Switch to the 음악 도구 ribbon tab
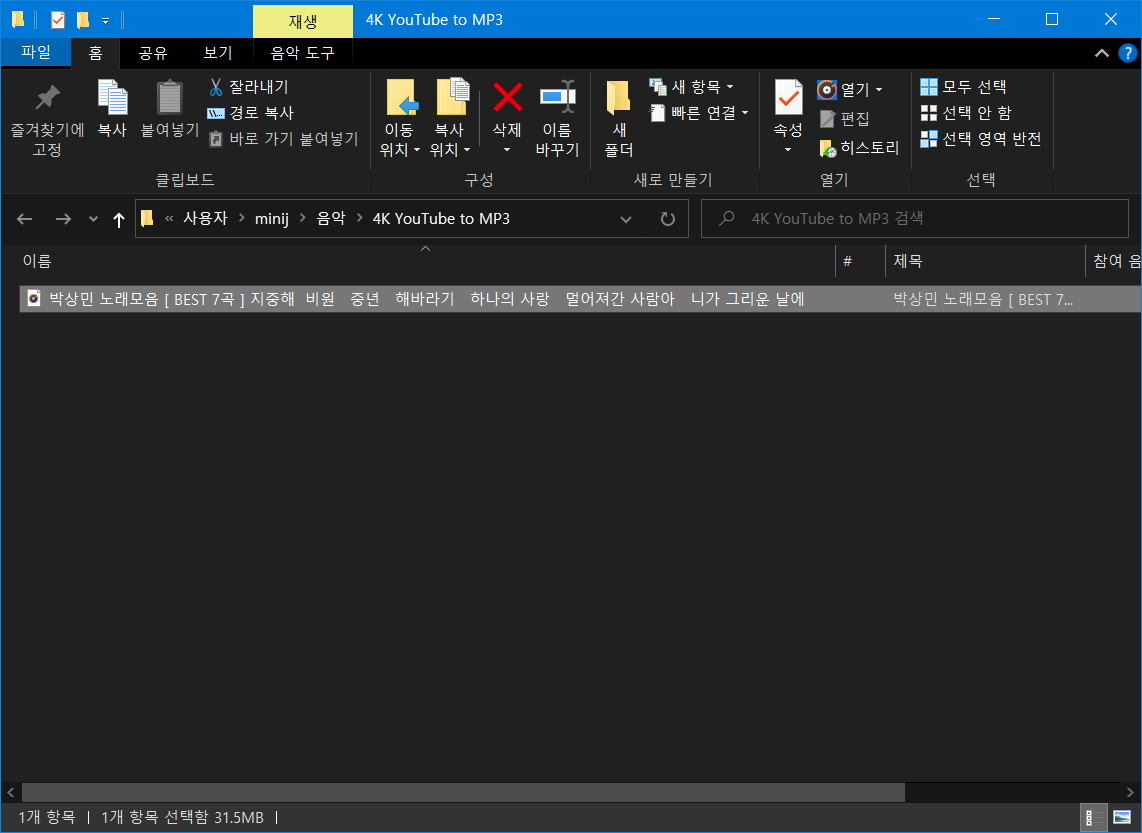The image size is (1142, 833). (302, 52)
